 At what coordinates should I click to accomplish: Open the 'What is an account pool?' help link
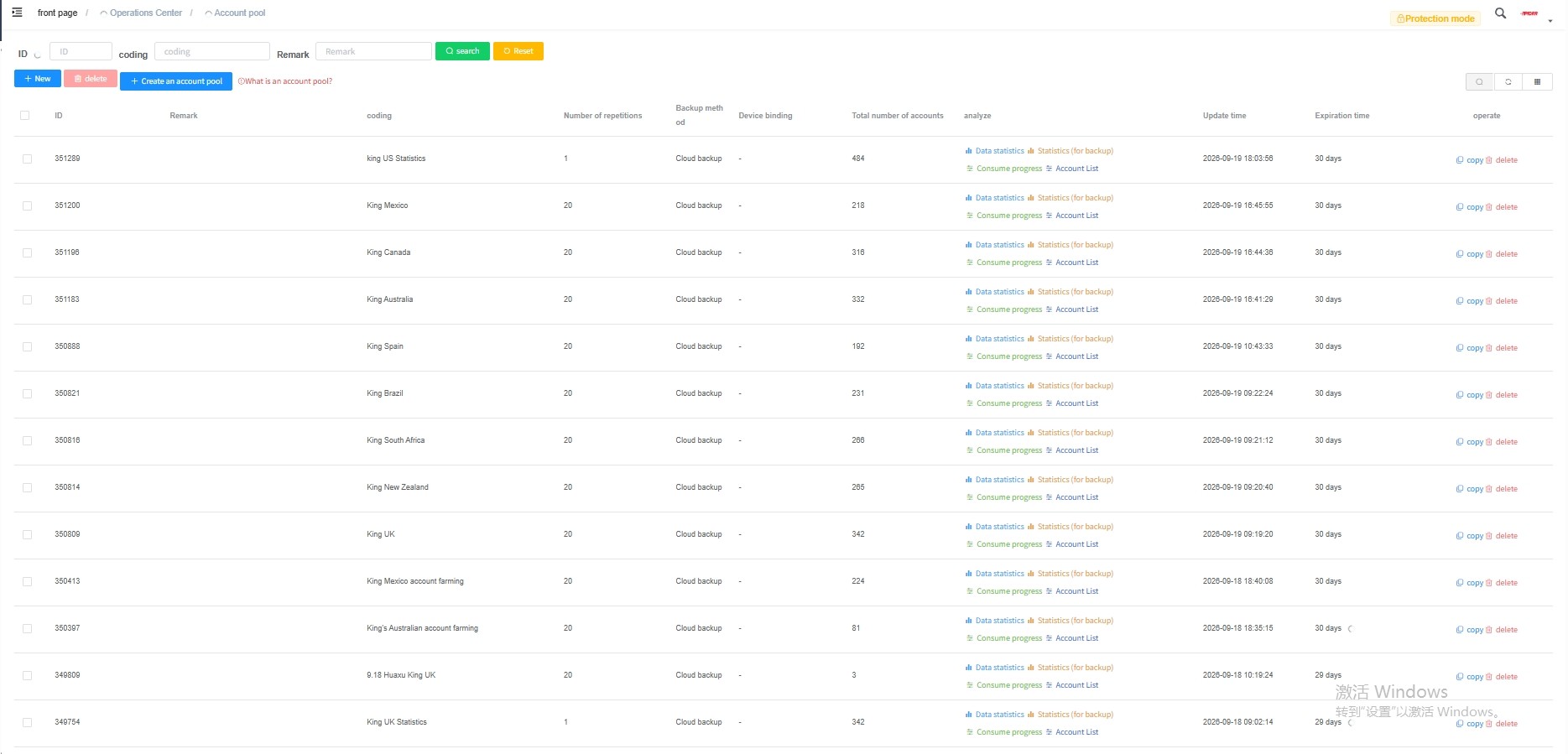(285, 81)
